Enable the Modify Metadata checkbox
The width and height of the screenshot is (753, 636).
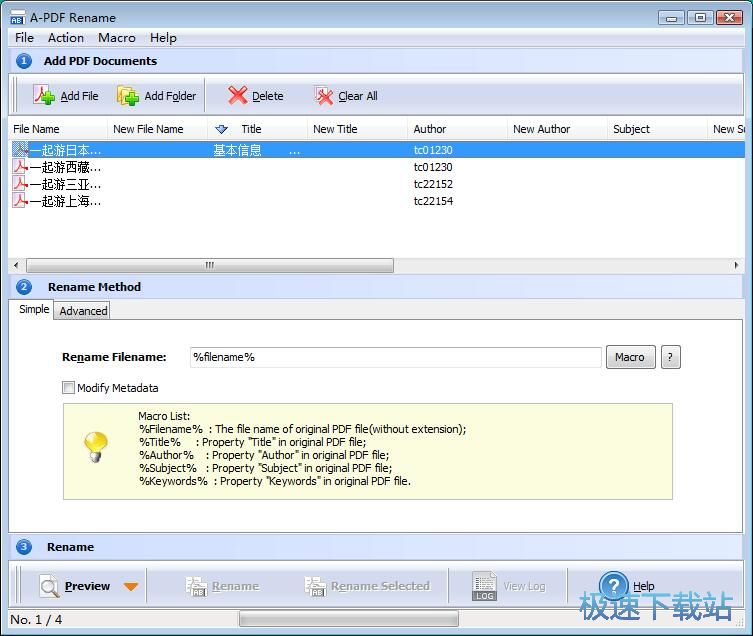point(69,388)
